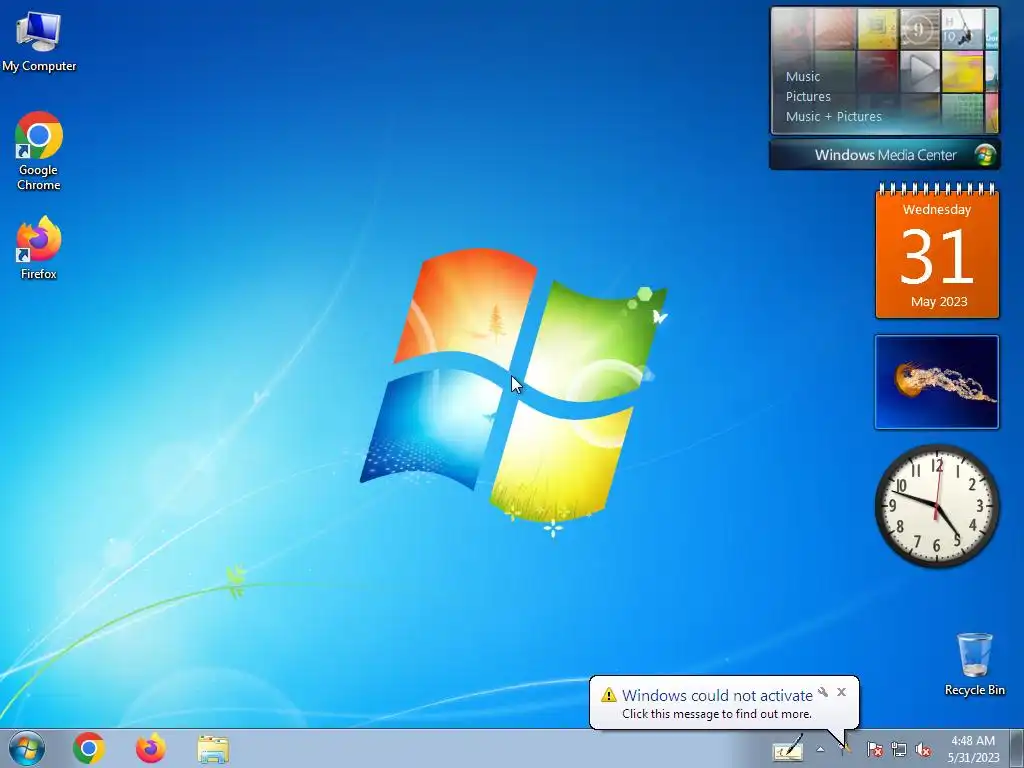Click the green Media Center logo icon

[984, 155]
